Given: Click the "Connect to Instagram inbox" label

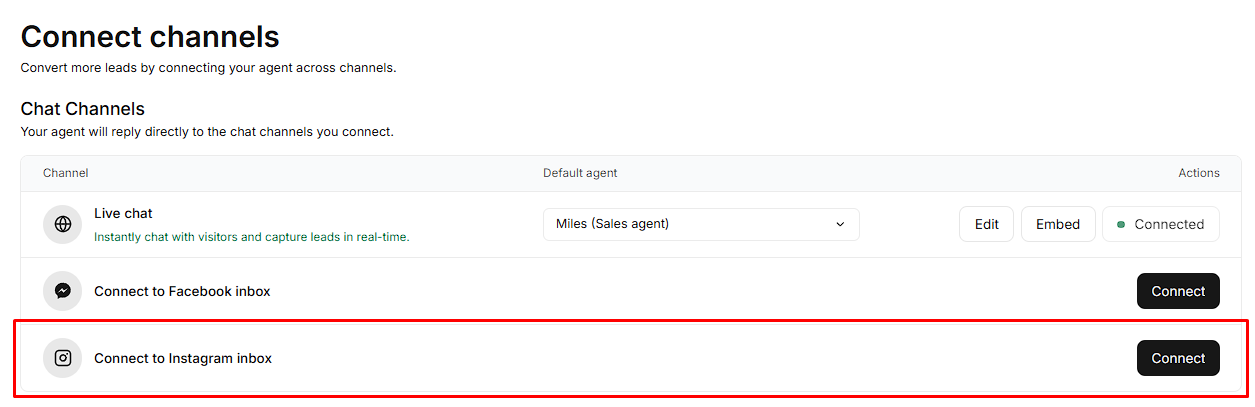Looking at the screenshot, I should 183,358.
